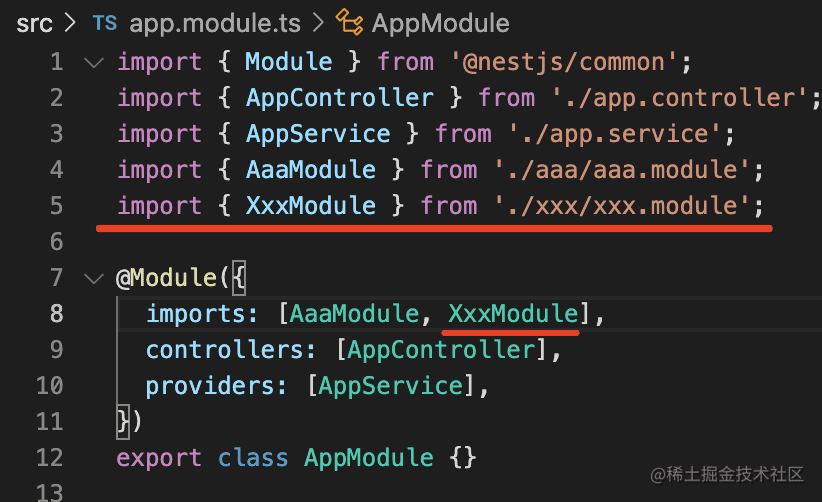This screenshot has height=502, width=822.
Task: Click line number 8 in the gutter
Action: pos(55,314)
